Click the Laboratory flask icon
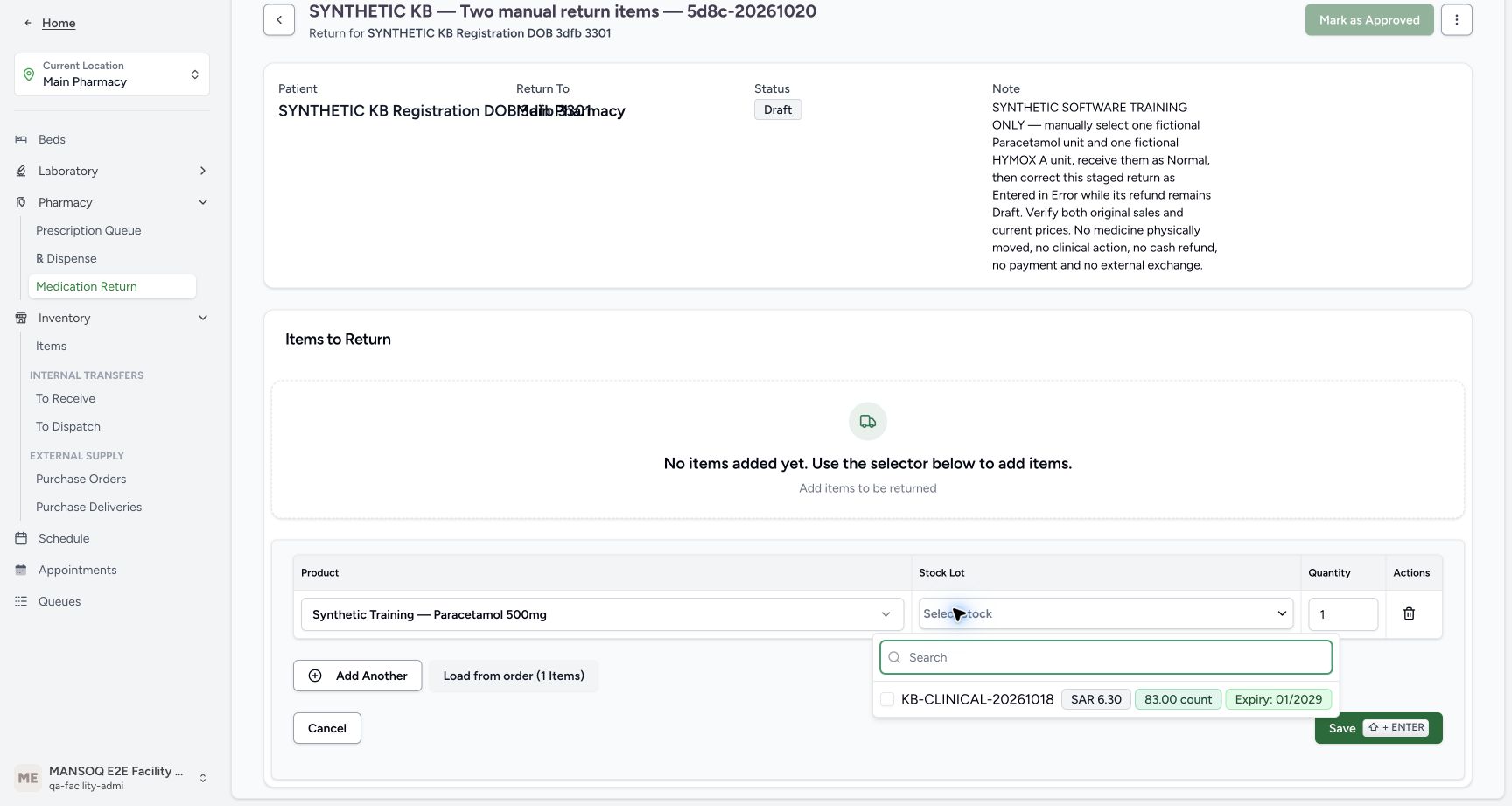 point(21,171)
